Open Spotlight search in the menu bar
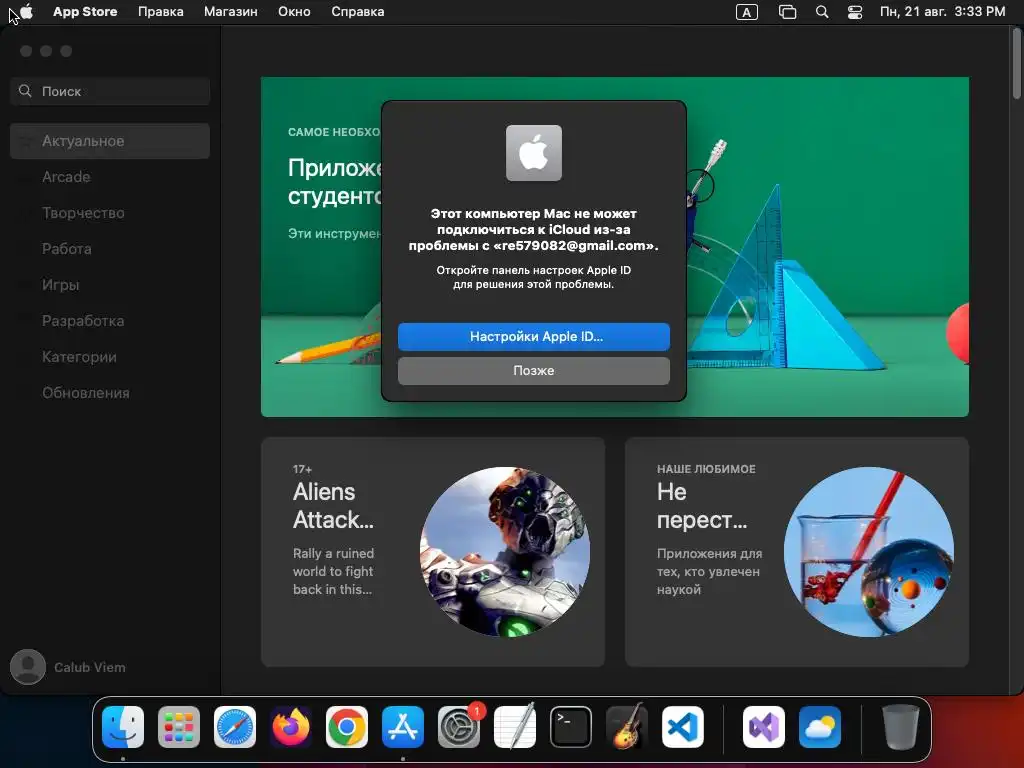1024x768 pixels. click(x=822, y=12)
